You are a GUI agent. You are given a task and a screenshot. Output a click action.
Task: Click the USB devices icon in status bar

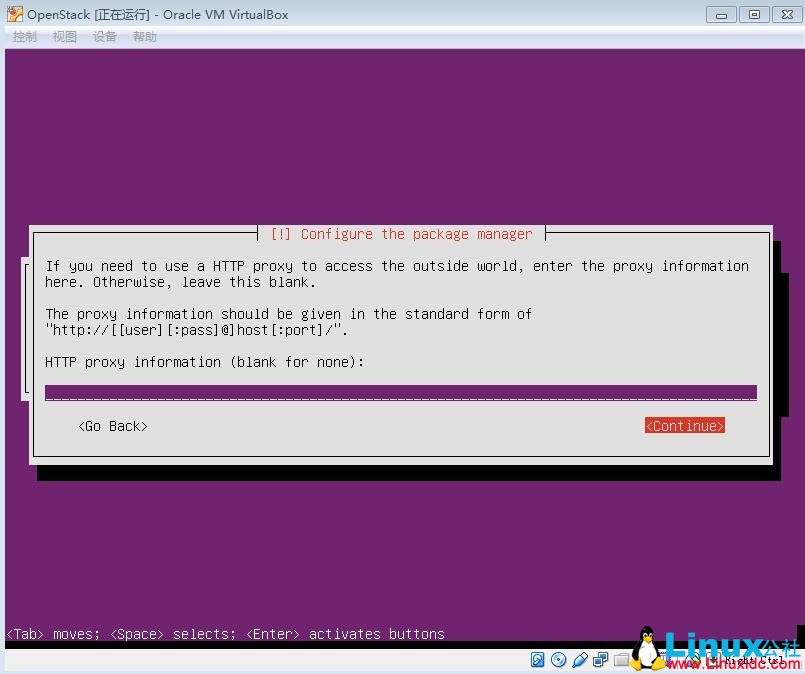tap(579, 660)
